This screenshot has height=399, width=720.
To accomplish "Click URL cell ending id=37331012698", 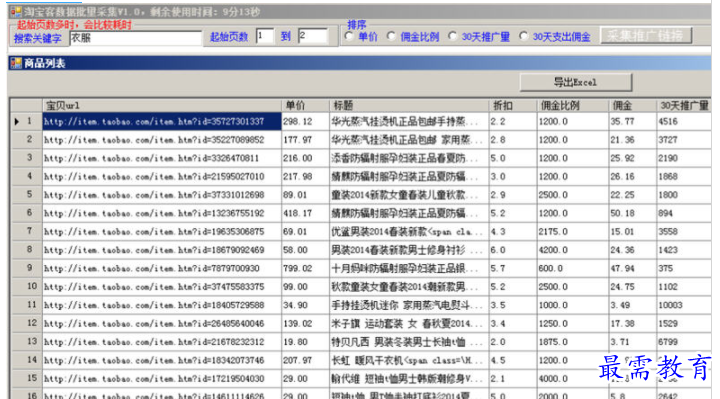I will (x=162, y=195).
